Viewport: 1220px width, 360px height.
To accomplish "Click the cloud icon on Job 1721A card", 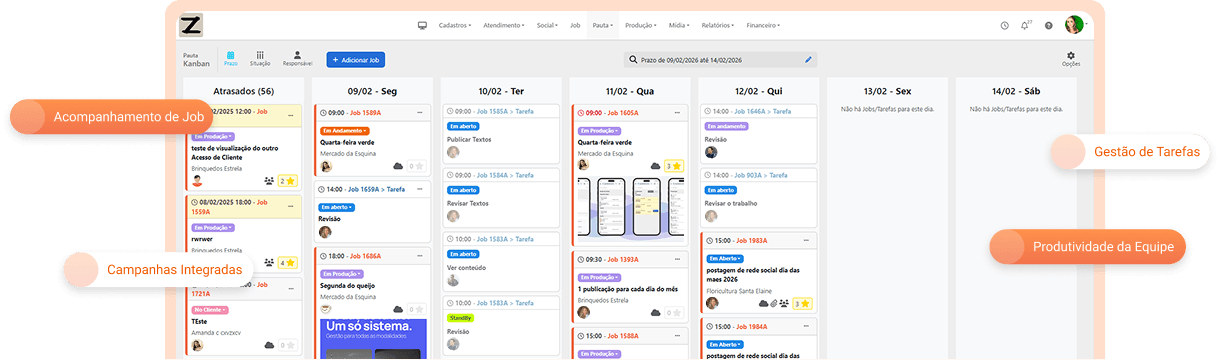I will pos(269,345).
